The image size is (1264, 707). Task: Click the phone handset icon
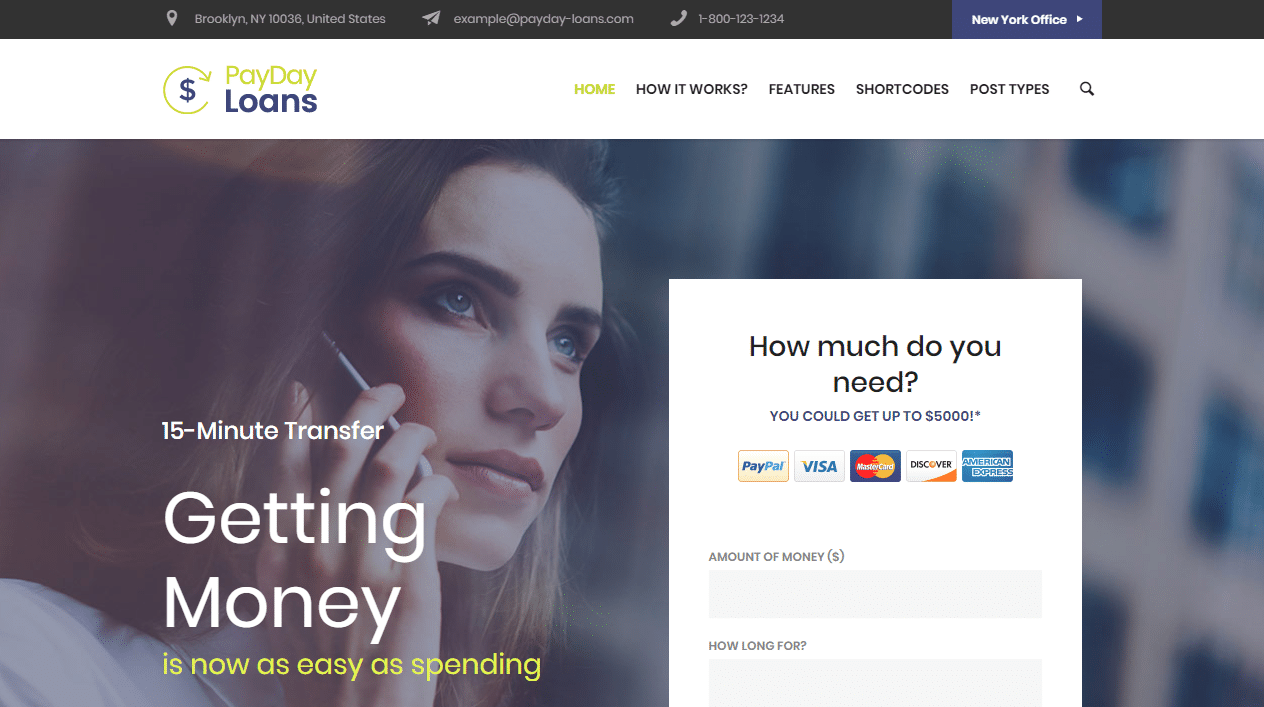[678, 18]
